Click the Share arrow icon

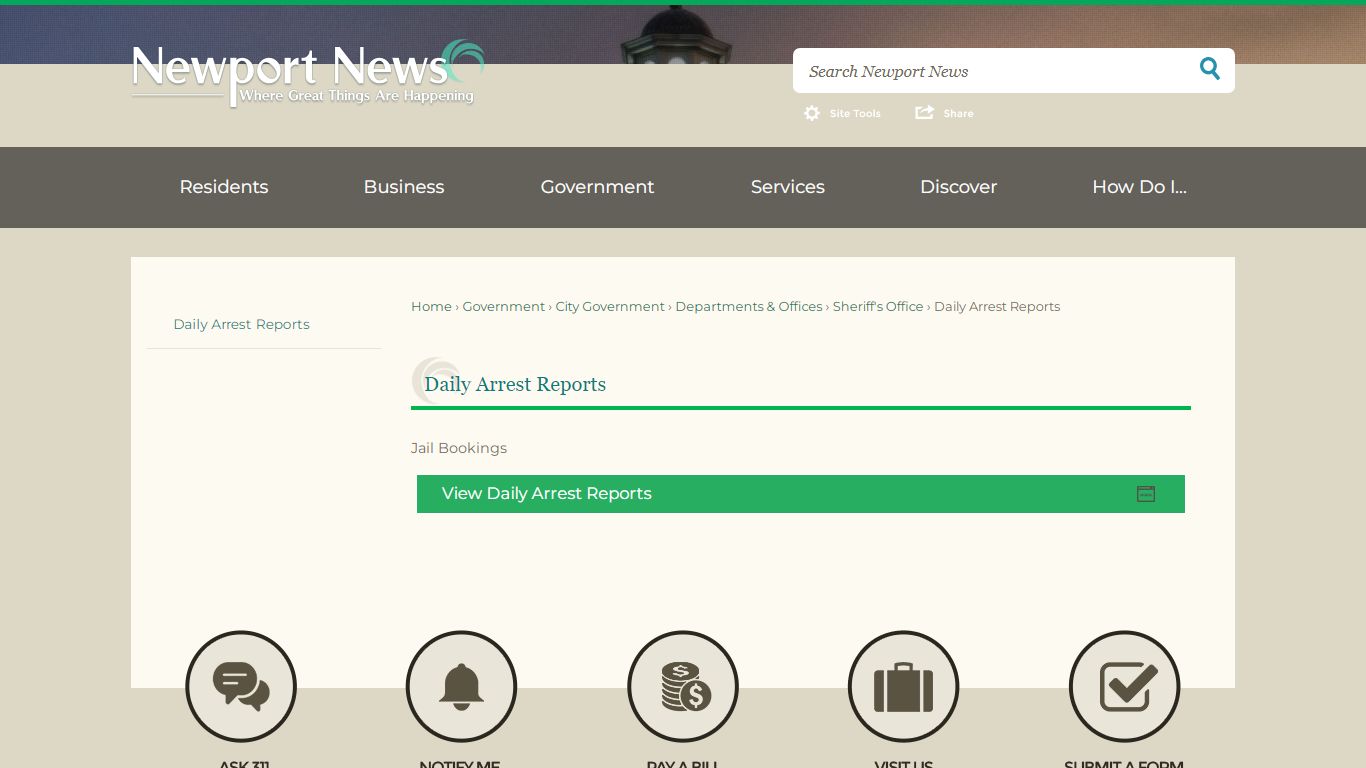[x=925, y=112]
